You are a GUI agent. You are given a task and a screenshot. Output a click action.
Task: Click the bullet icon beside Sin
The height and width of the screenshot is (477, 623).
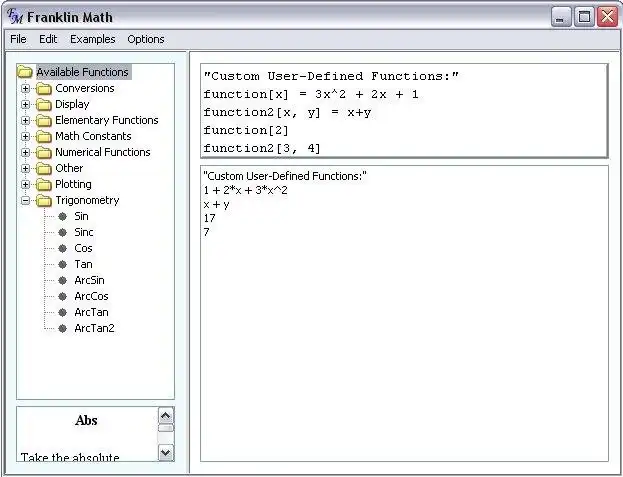62,216
